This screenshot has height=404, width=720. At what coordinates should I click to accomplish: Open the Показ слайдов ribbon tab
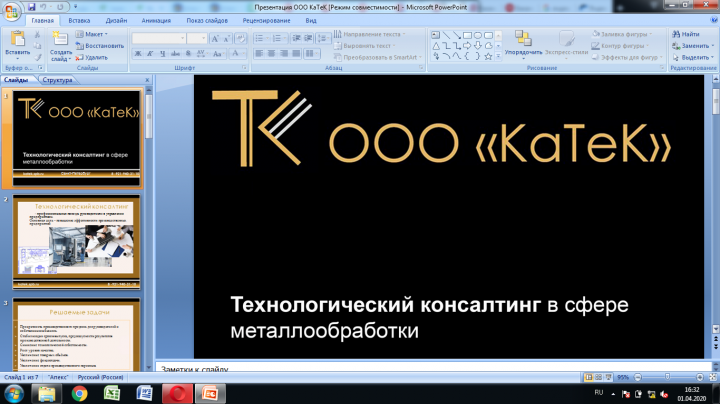pos(207,21)
